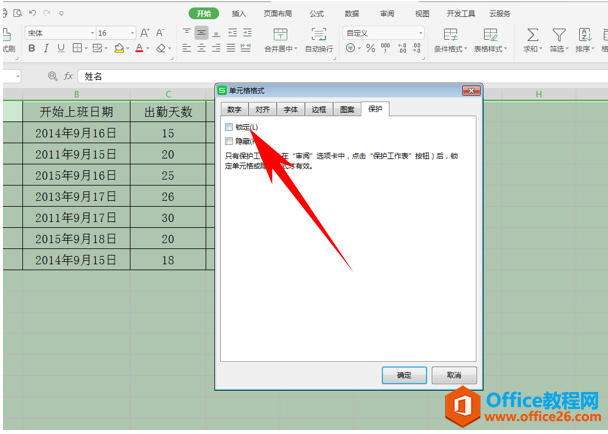Switch to the 审阅 ribbon tab

[387, 14]
